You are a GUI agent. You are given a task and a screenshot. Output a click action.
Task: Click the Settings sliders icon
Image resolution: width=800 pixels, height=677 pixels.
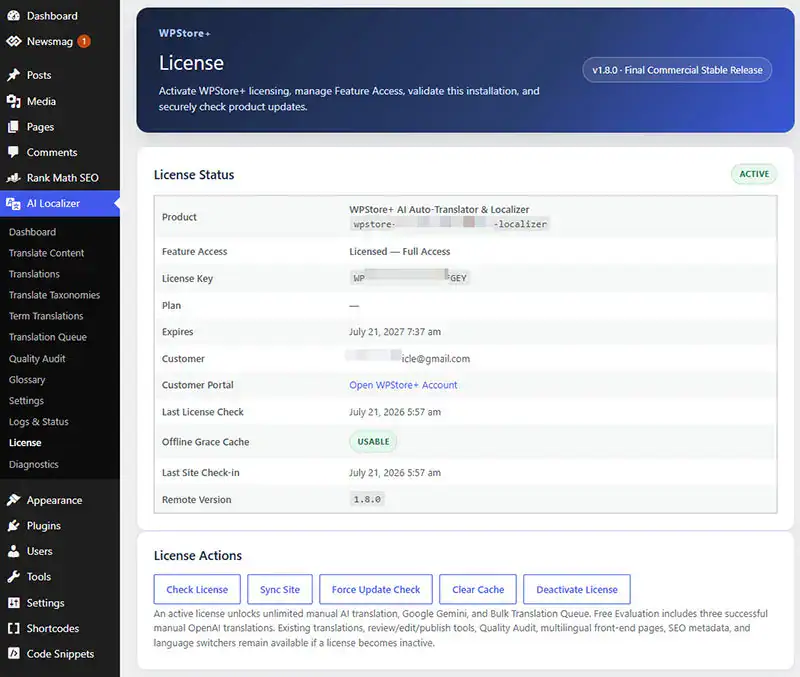tap(14, 603)
